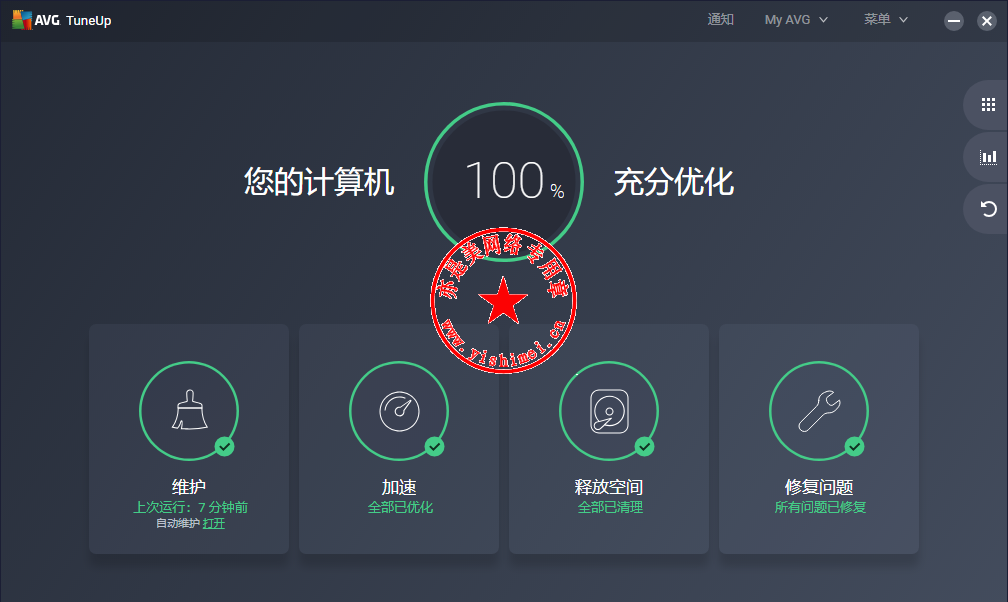This screenshot has height=602, width=1008.
Task: Click the Maintenance broom icon
Action: point(189,410)
